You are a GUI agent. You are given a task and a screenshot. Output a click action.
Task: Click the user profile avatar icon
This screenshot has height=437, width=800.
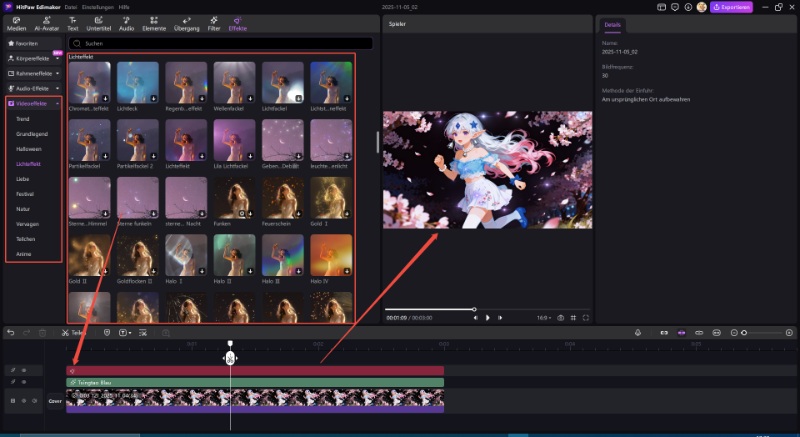(702, 7)
